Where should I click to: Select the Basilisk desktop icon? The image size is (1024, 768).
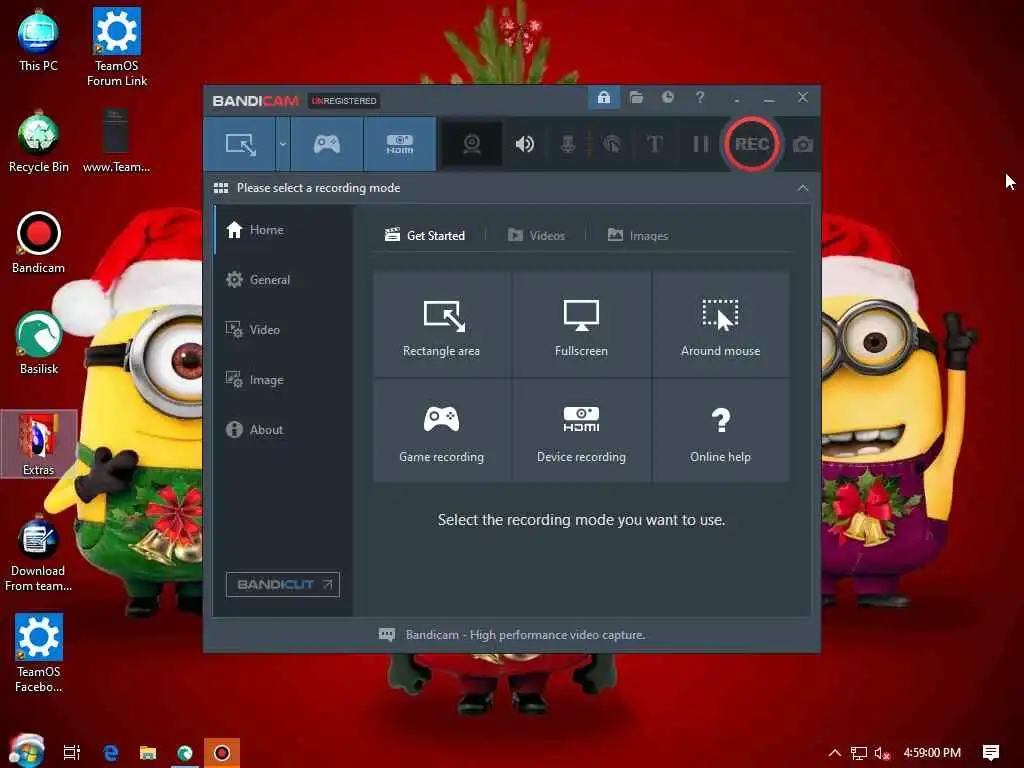39,344
